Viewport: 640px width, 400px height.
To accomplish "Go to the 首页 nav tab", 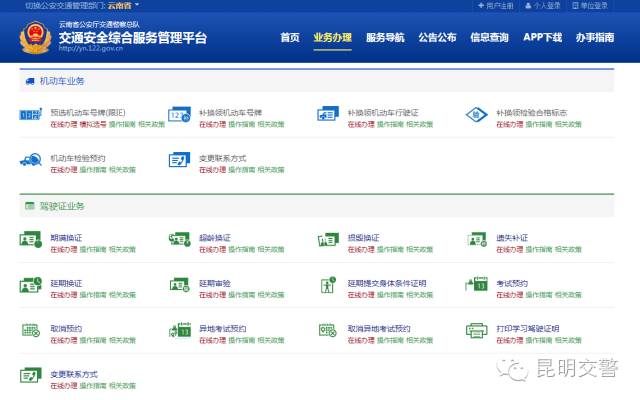I will (290, 38).
